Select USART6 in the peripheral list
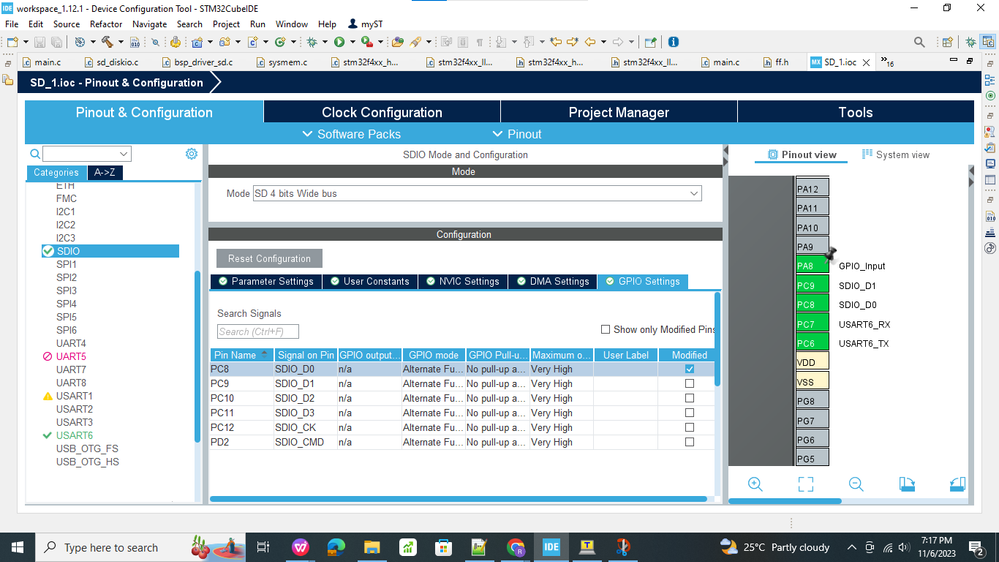 [75, 435]
